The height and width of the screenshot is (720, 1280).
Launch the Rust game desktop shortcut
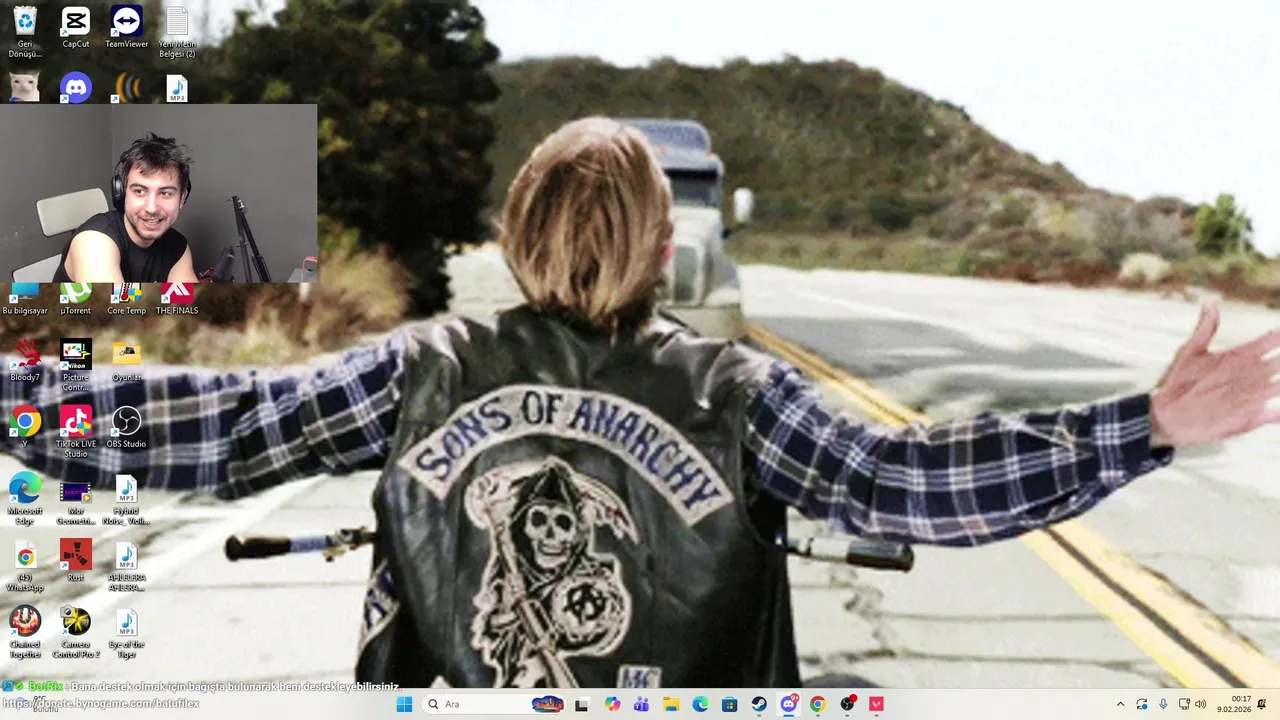coord(76,560)
